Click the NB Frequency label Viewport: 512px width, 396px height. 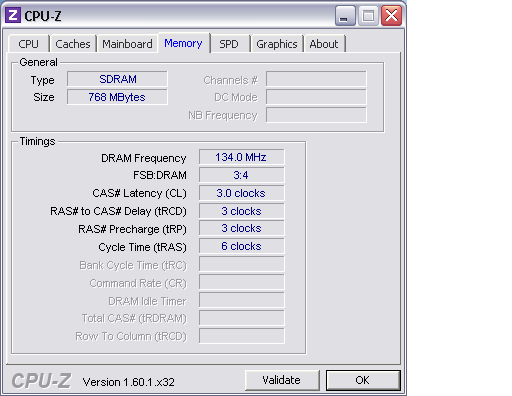(x=223, y=116)
